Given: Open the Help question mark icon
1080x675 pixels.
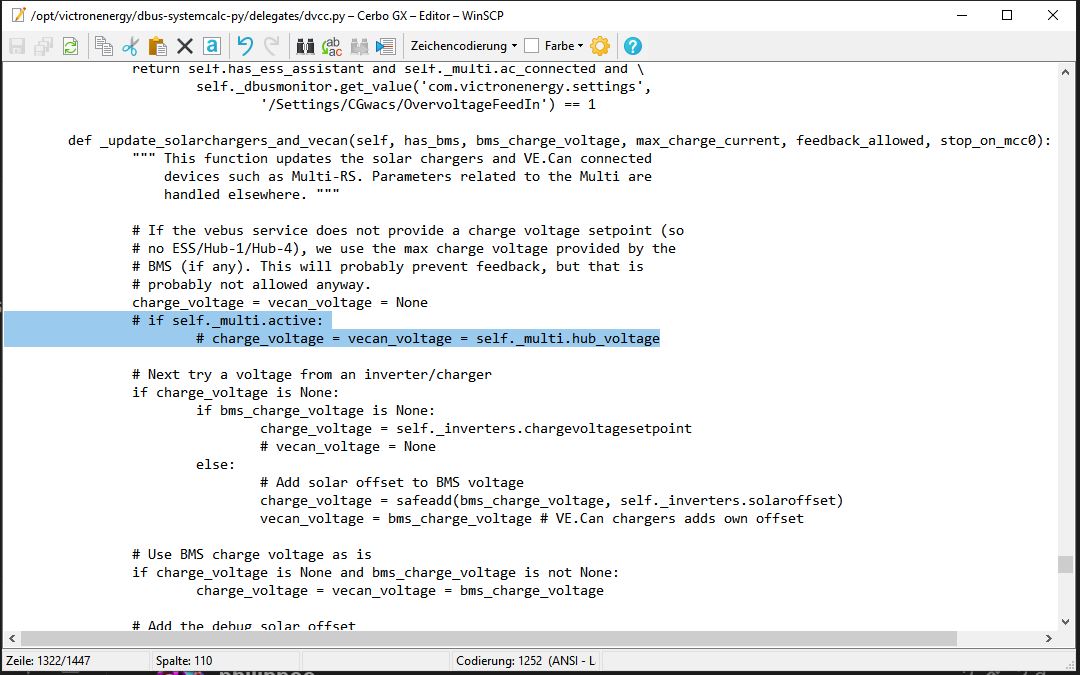Looking at the screenshot, I should [632, 46].
